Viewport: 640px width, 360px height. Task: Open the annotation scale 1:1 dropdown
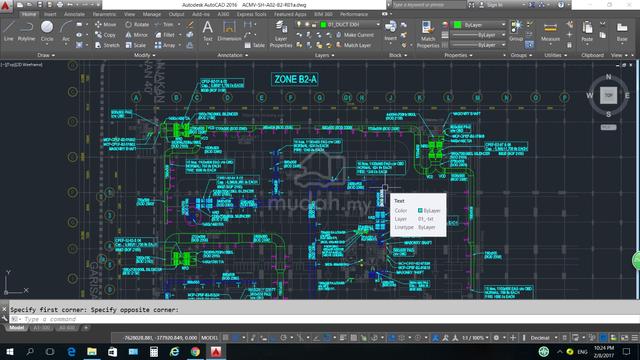pos(475,338)
